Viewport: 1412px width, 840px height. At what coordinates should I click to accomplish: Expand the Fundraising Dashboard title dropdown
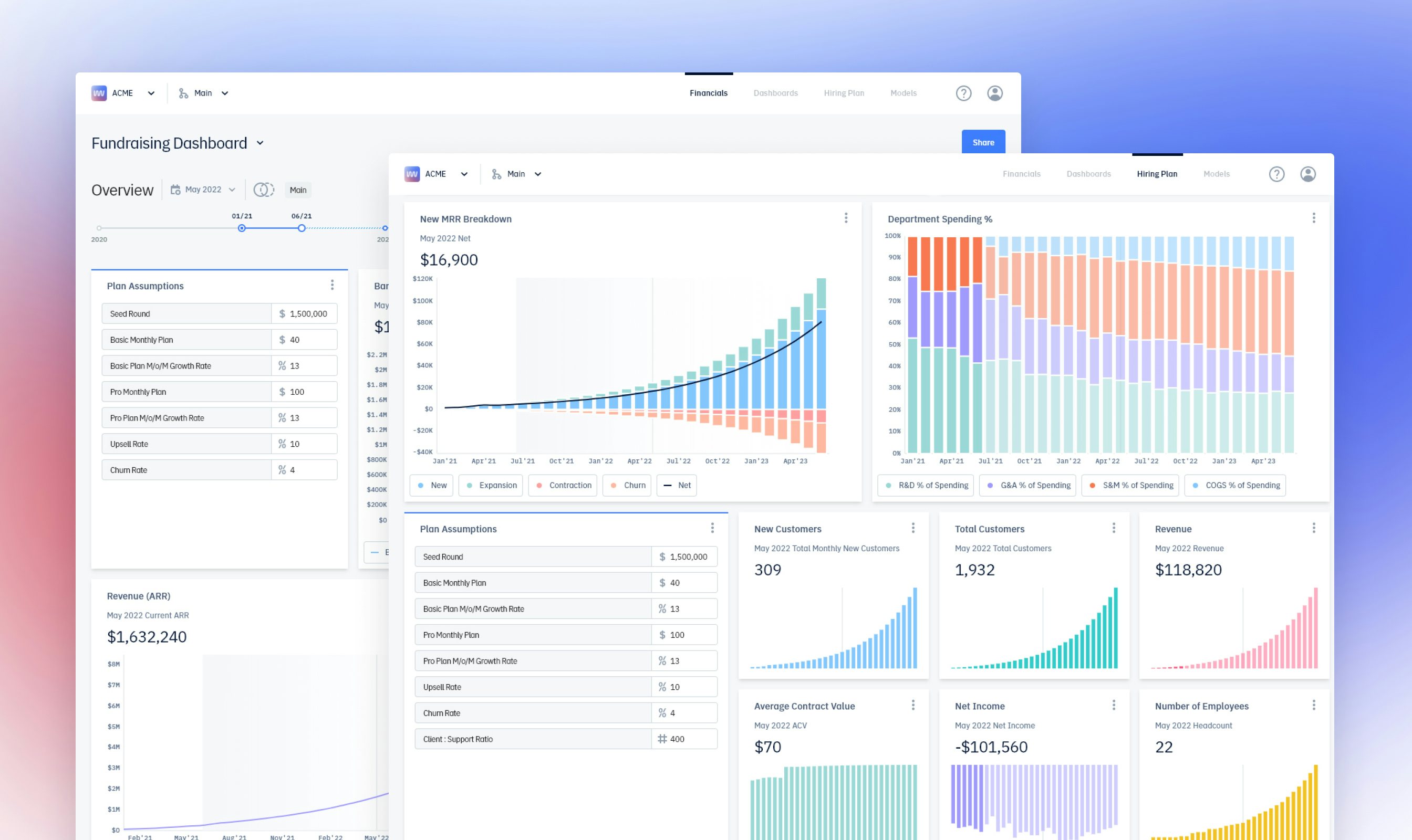tap(260, 143)
